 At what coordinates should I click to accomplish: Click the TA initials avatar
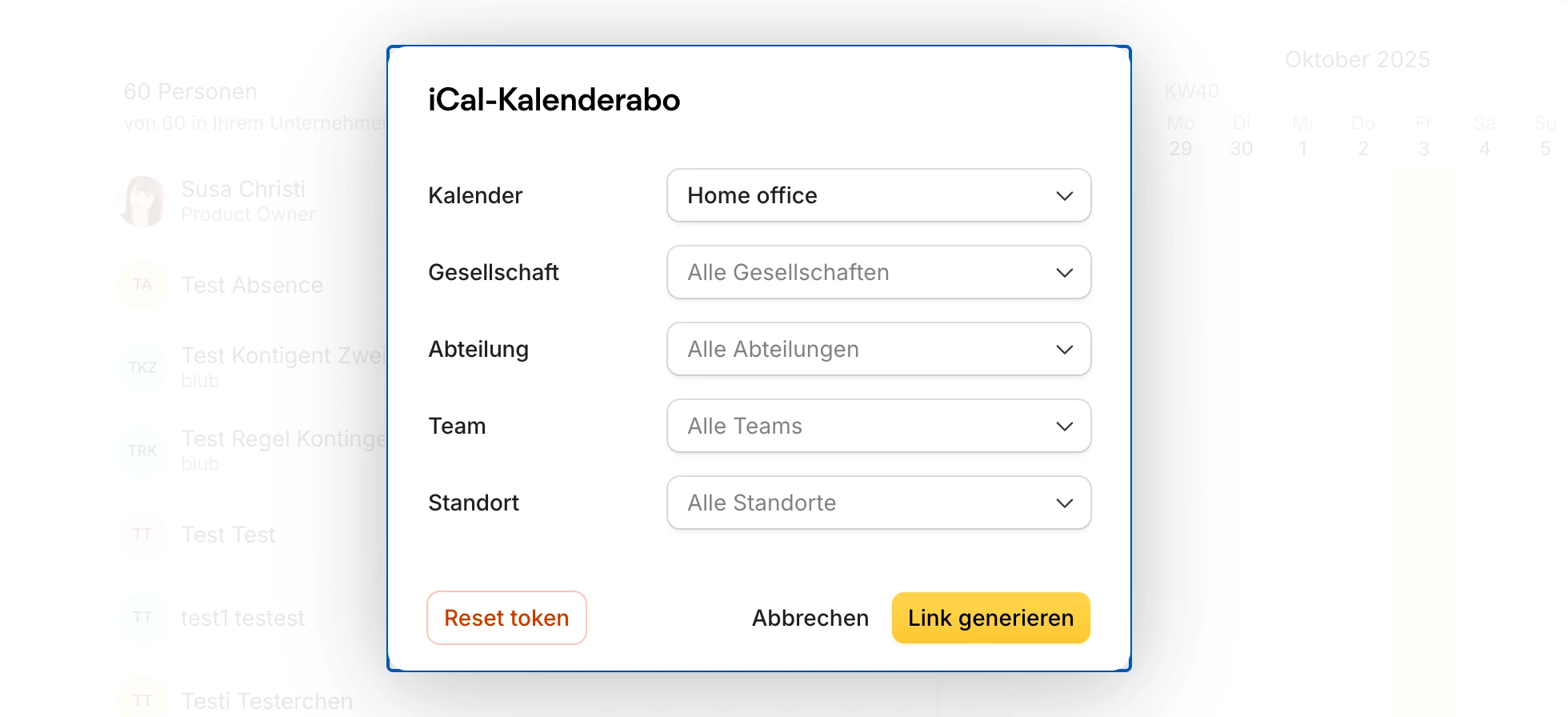point(142,285)
